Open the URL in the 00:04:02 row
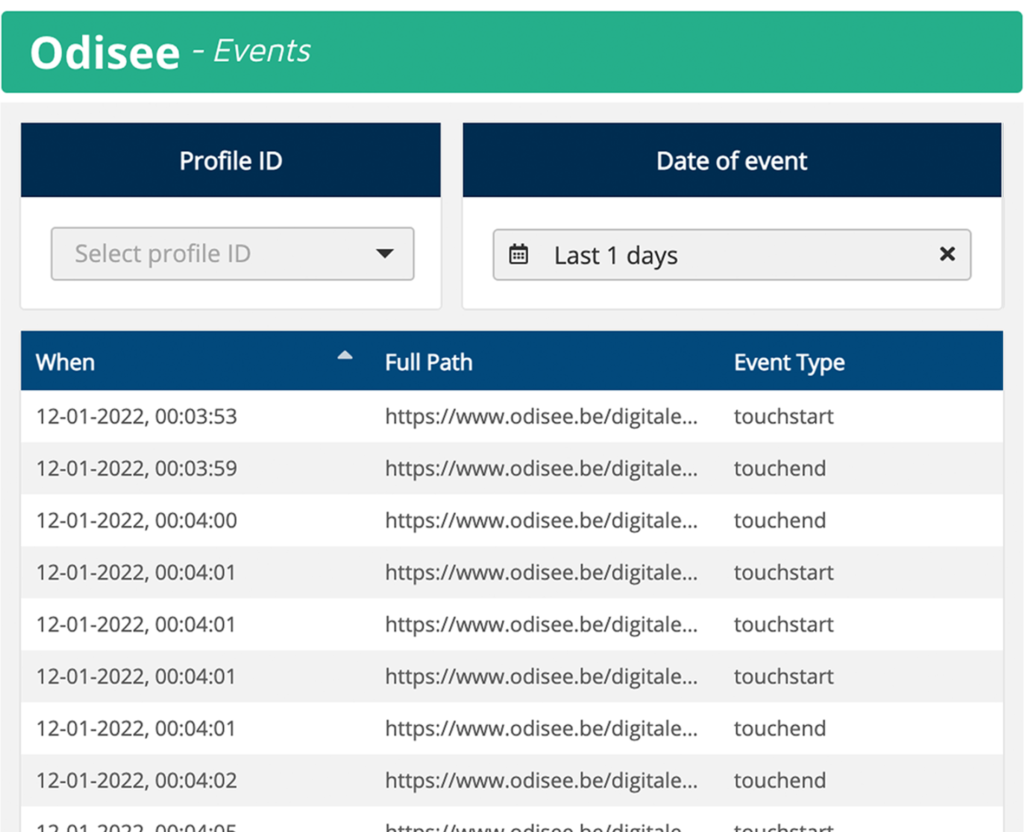Image resolution: width=1024 pixels, height=832 pixels. (x=541, y=780)
